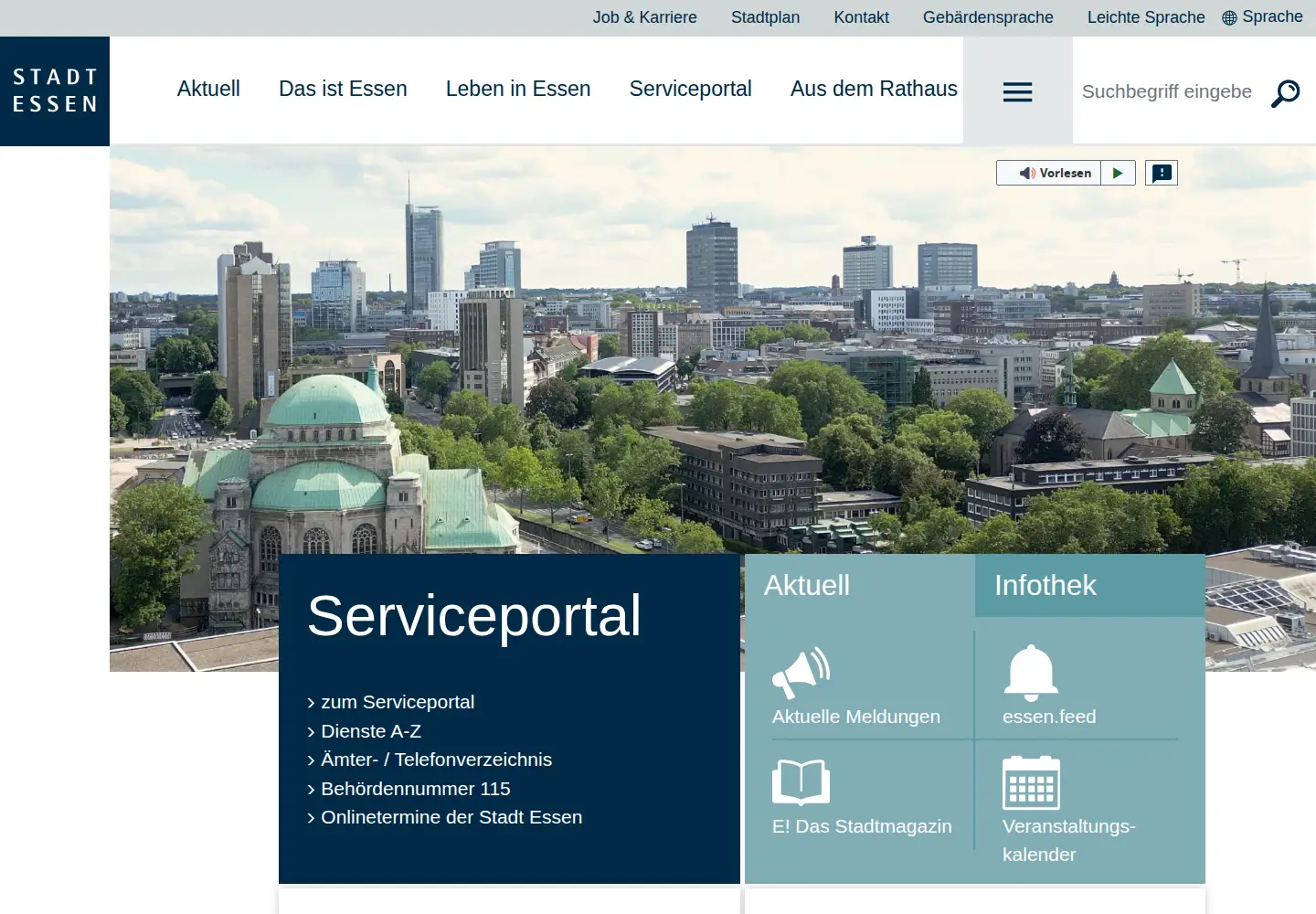This screenshot has height=914, width=1316.
Task: Open the Serviceportal main menu item
Action: click(691, 89)
